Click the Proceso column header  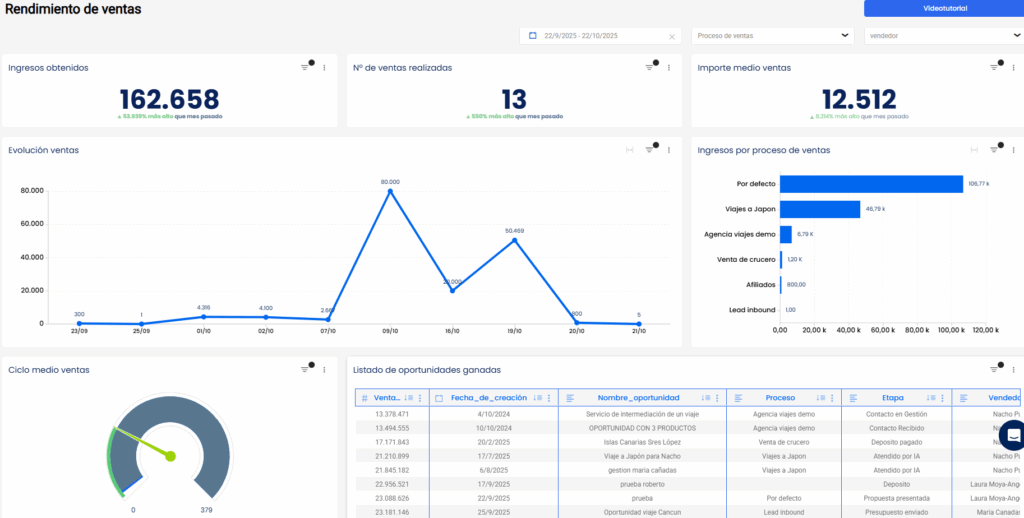click(780, 398)
